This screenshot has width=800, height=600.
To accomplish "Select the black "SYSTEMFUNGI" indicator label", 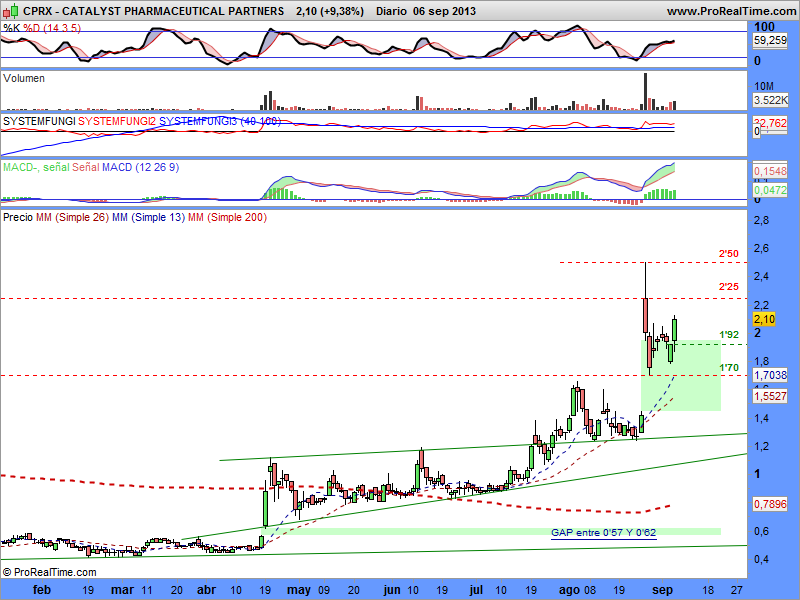I will 39,121.
